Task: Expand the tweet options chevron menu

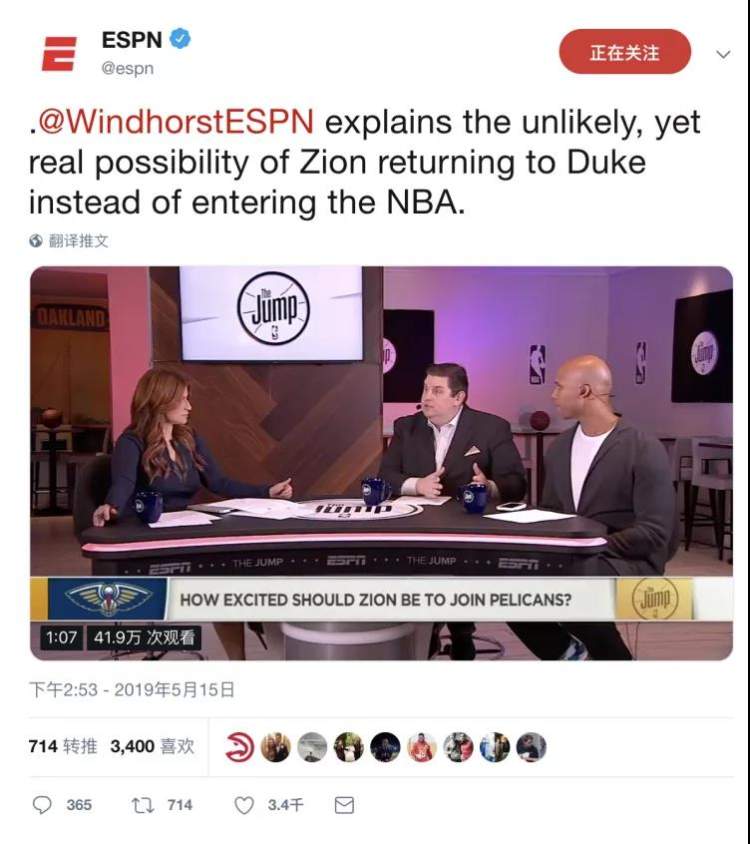Action: 724,54
